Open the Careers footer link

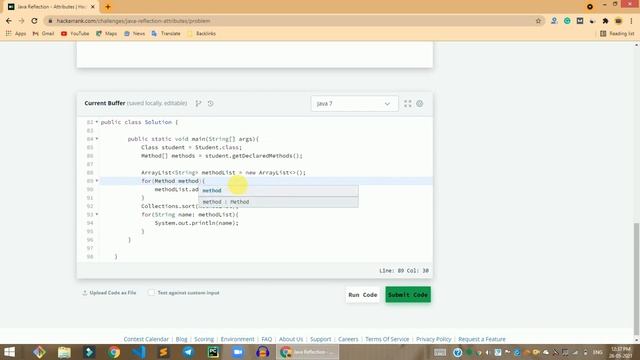(x=348, y=339)
